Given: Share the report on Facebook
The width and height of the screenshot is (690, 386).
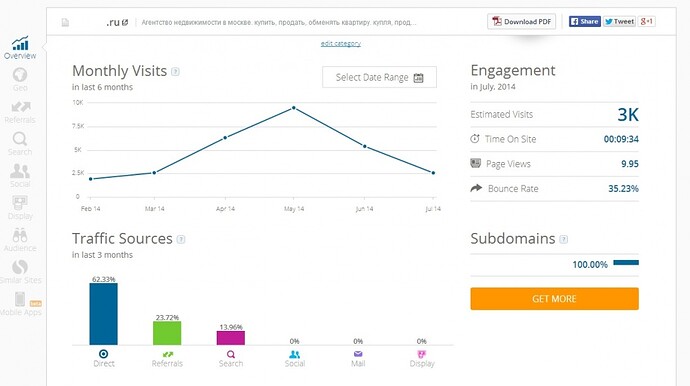Looking at the screenshot, I should click(x=584, y=21).
